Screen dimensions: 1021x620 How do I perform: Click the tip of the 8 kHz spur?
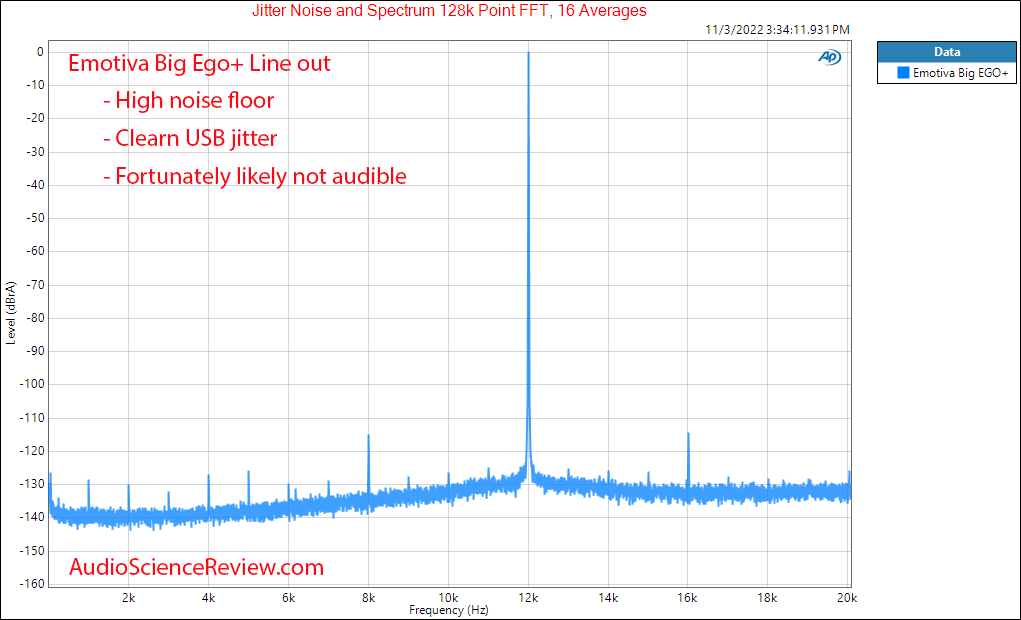(369, 435)
